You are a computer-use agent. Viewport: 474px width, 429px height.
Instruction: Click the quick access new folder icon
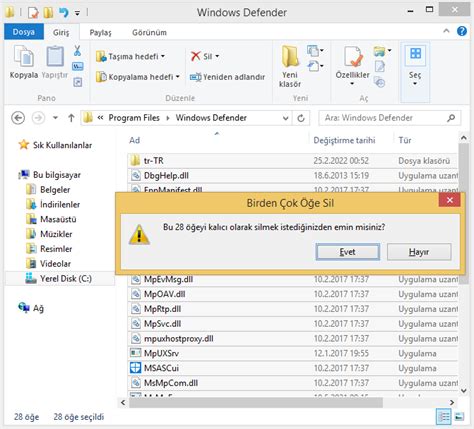point(48,13)
